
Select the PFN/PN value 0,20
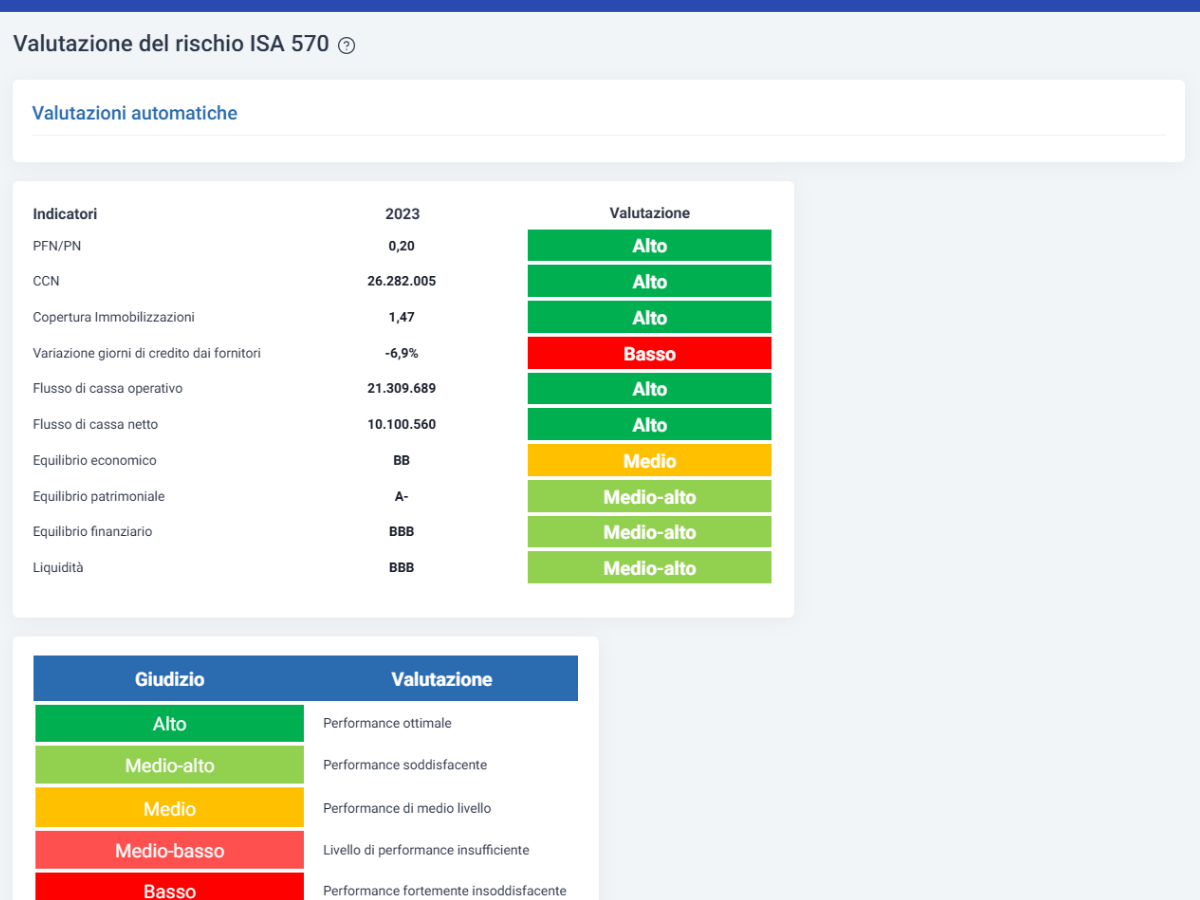[x=402, y=246]
